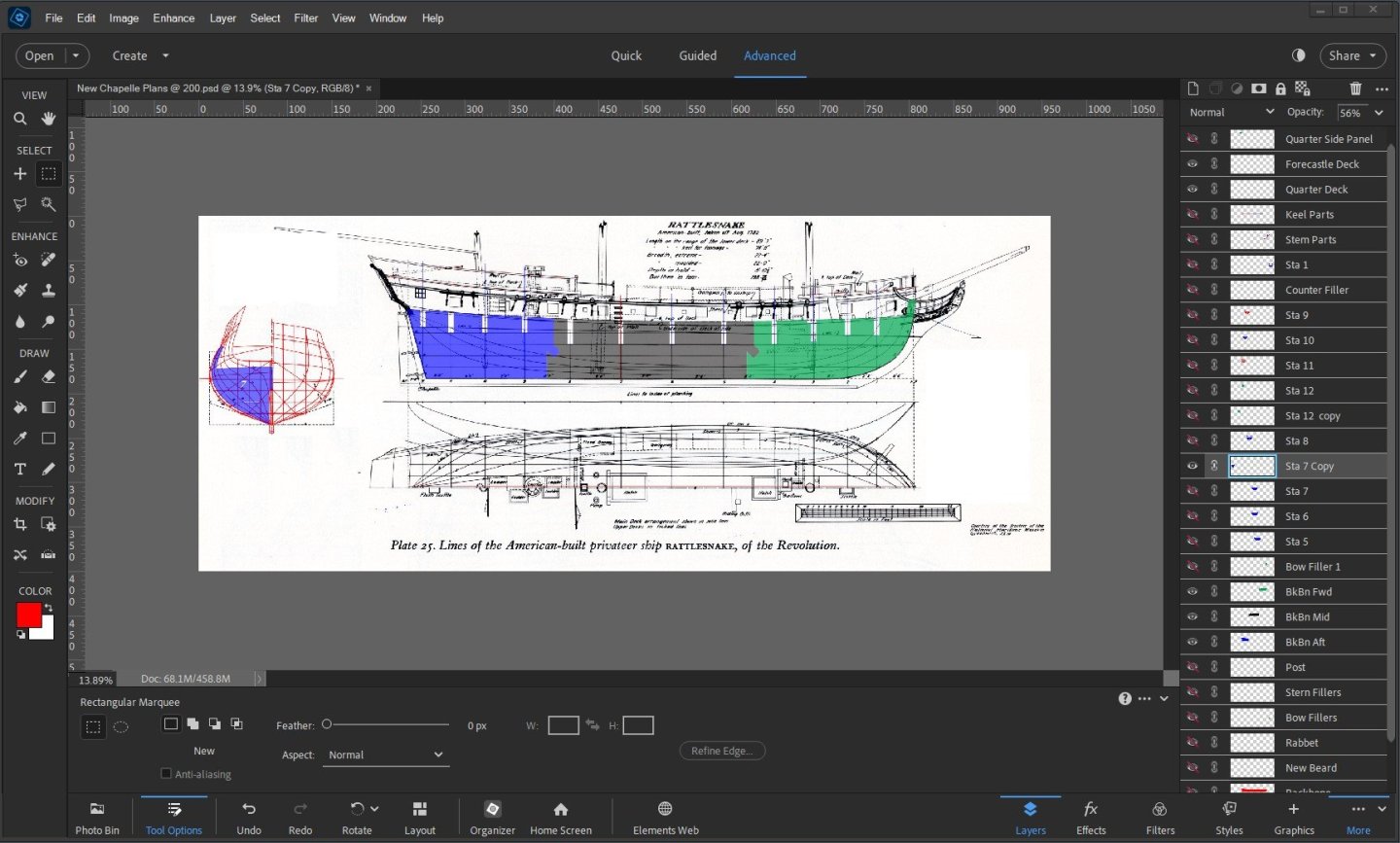Open the Share dropdown
The image size is (1400, 843).
pos(1352,55)
